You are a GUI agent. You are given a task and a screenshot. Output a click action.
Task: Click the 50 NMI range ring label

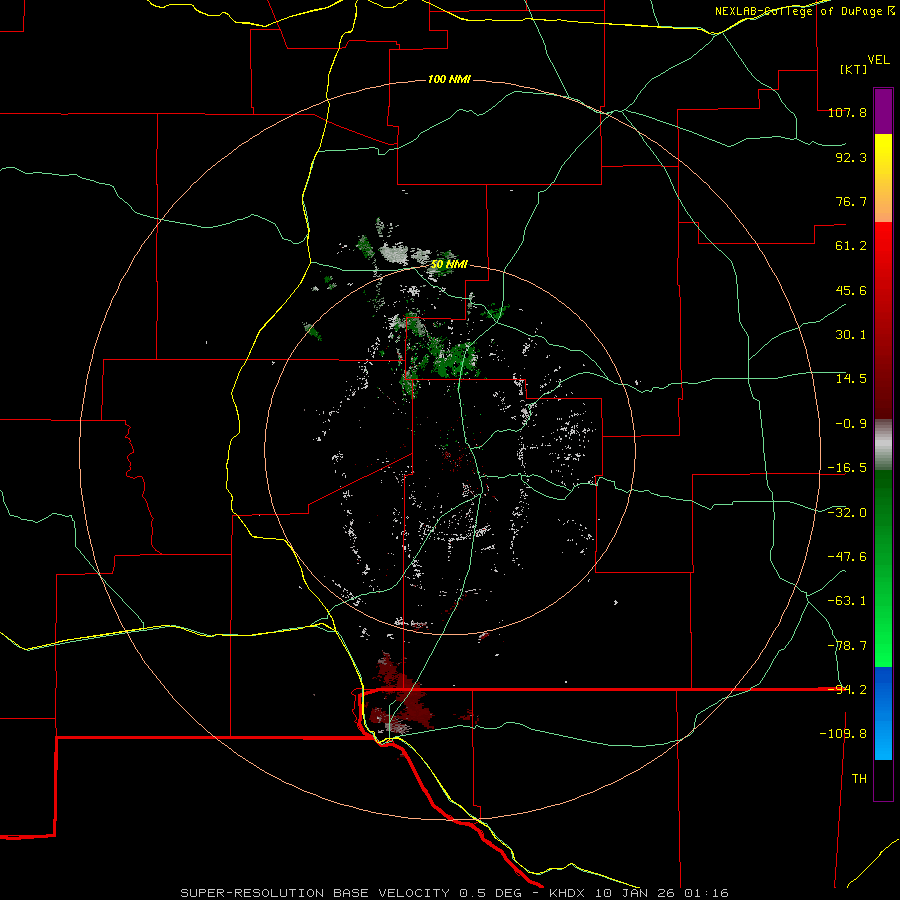click(449, 265)
